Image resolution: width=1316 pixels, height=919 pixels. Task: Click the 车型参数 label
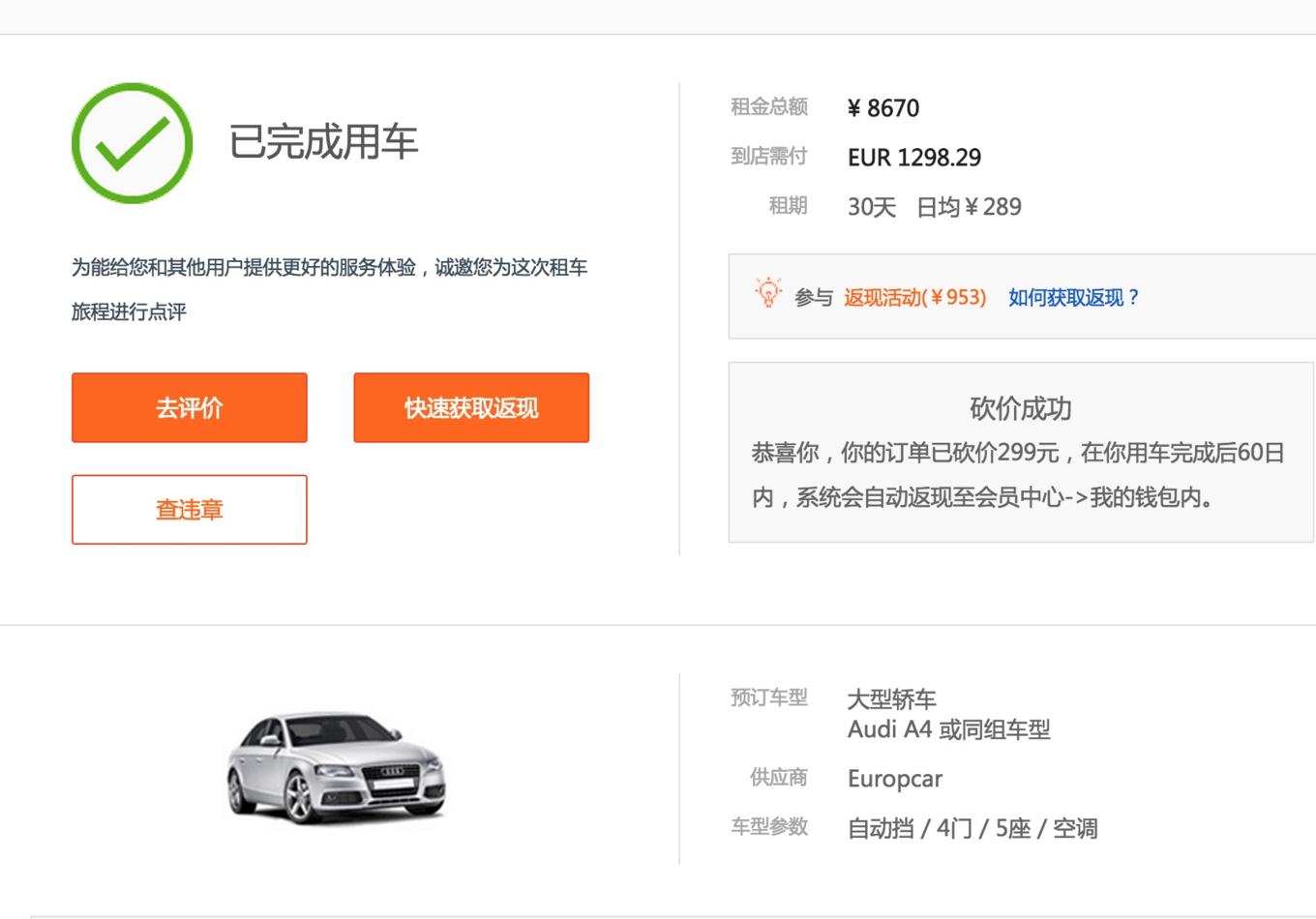[x=769, y=826]
